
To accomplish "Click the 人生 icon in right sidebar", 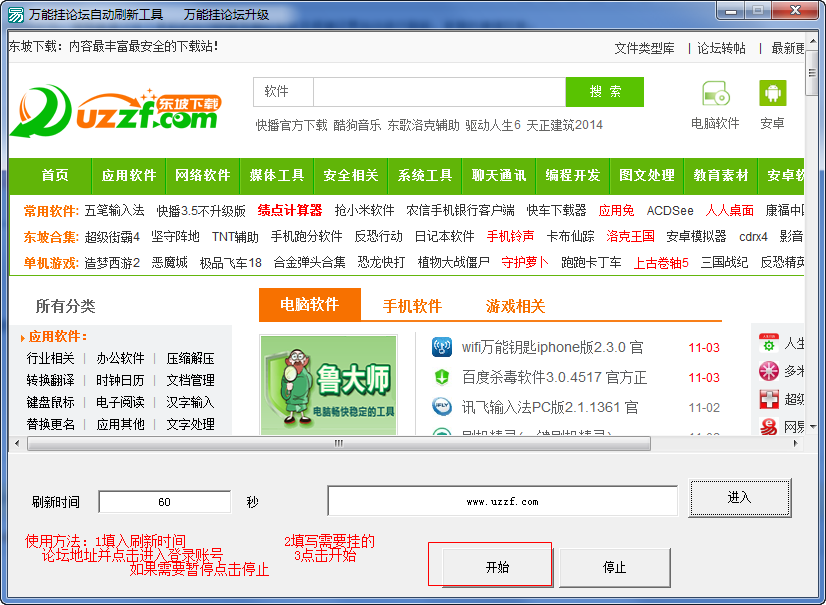I will (x=769, y=344).
